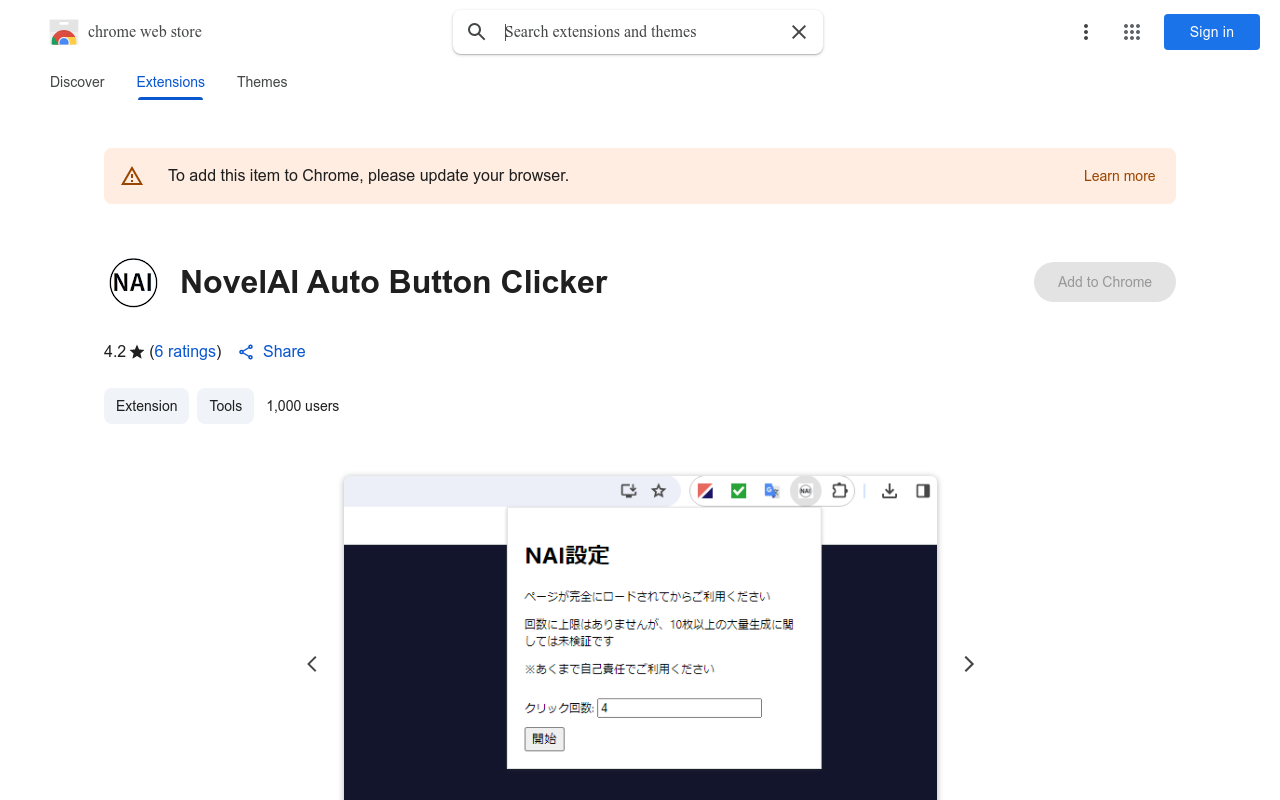Click the star icon beside the 4.2 rating
Screen dimensions: 1280x800
click(137, 352)
